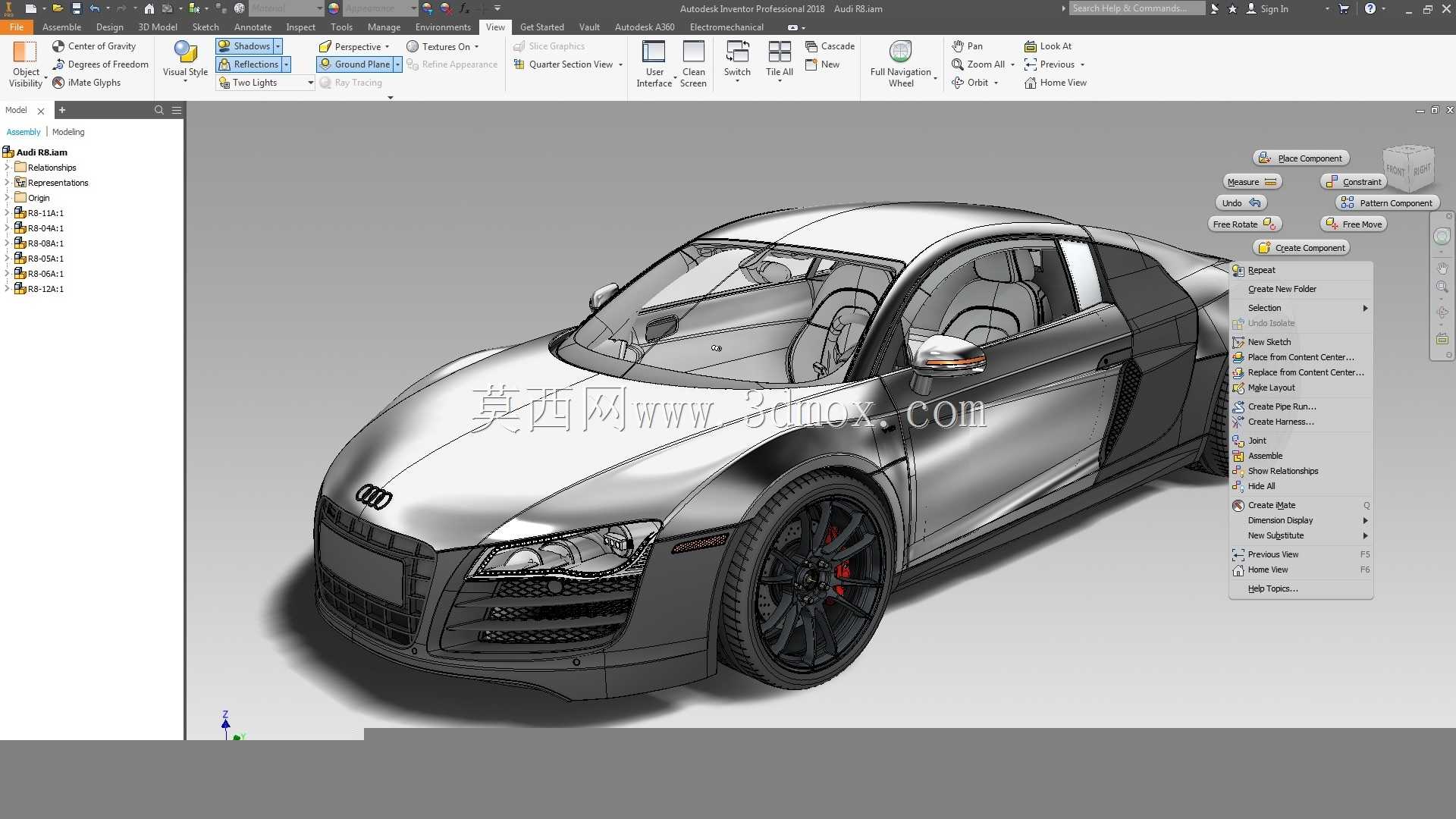Click the Switch windows icon
Image resolution: width=1456 pixels, height=819 pixels.
click(x=737, y=52)
